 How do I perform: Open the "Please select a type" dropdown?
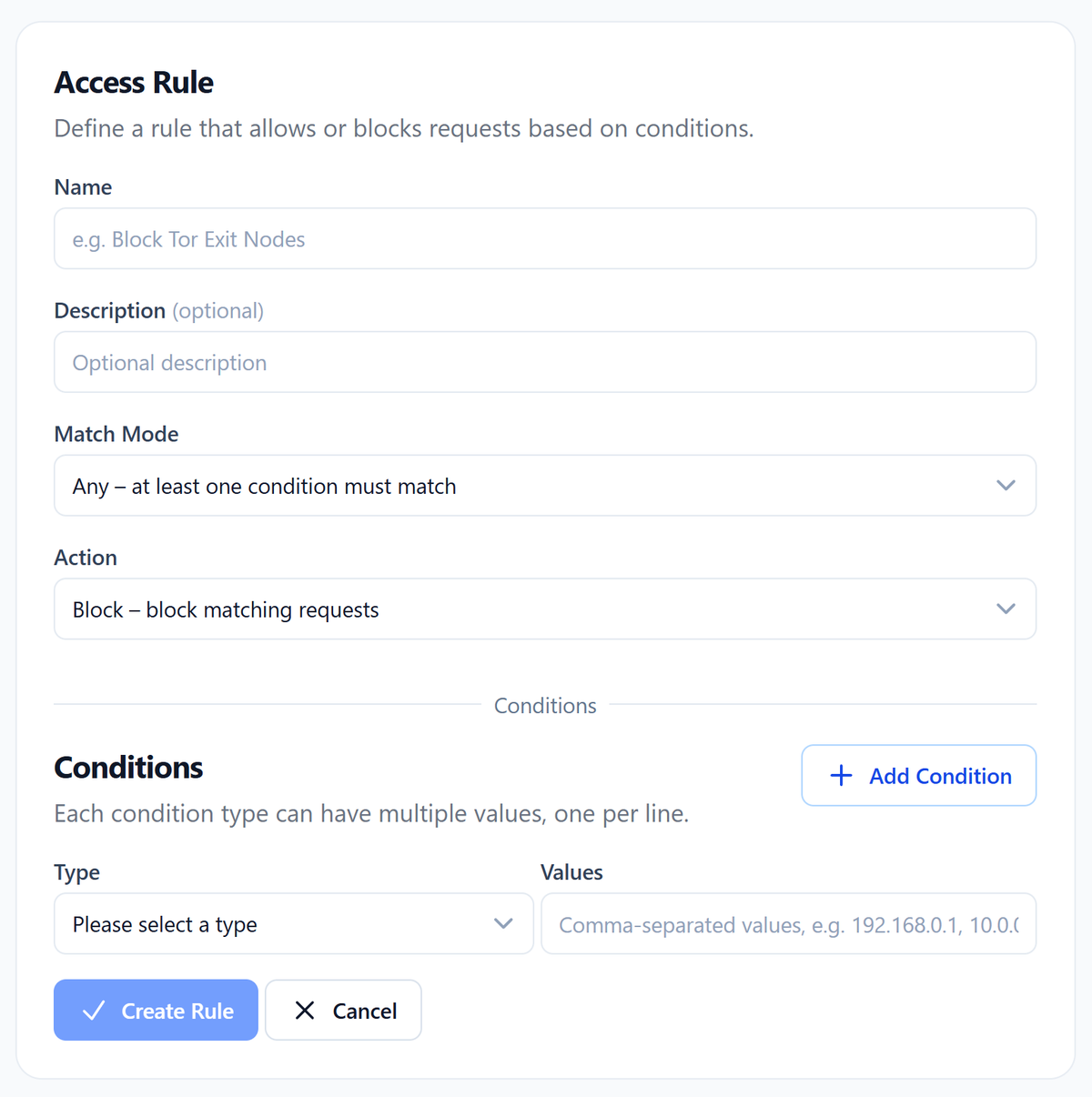point(293,923)
